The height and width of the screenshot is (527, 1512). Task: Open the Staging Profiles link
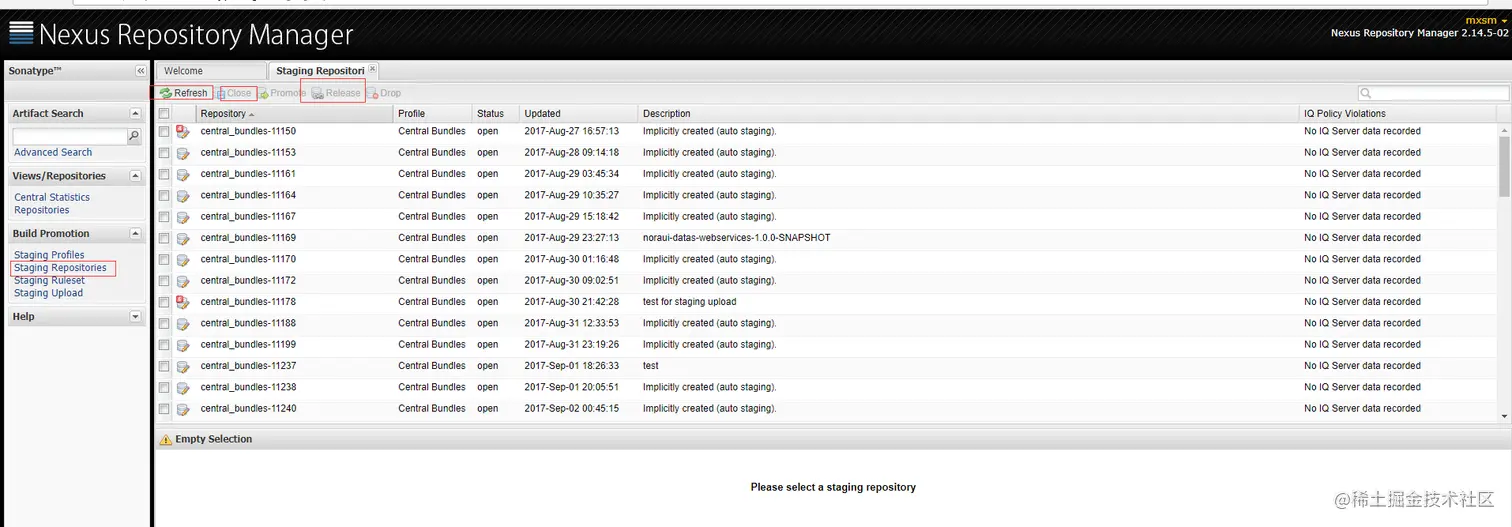point(49,255)
